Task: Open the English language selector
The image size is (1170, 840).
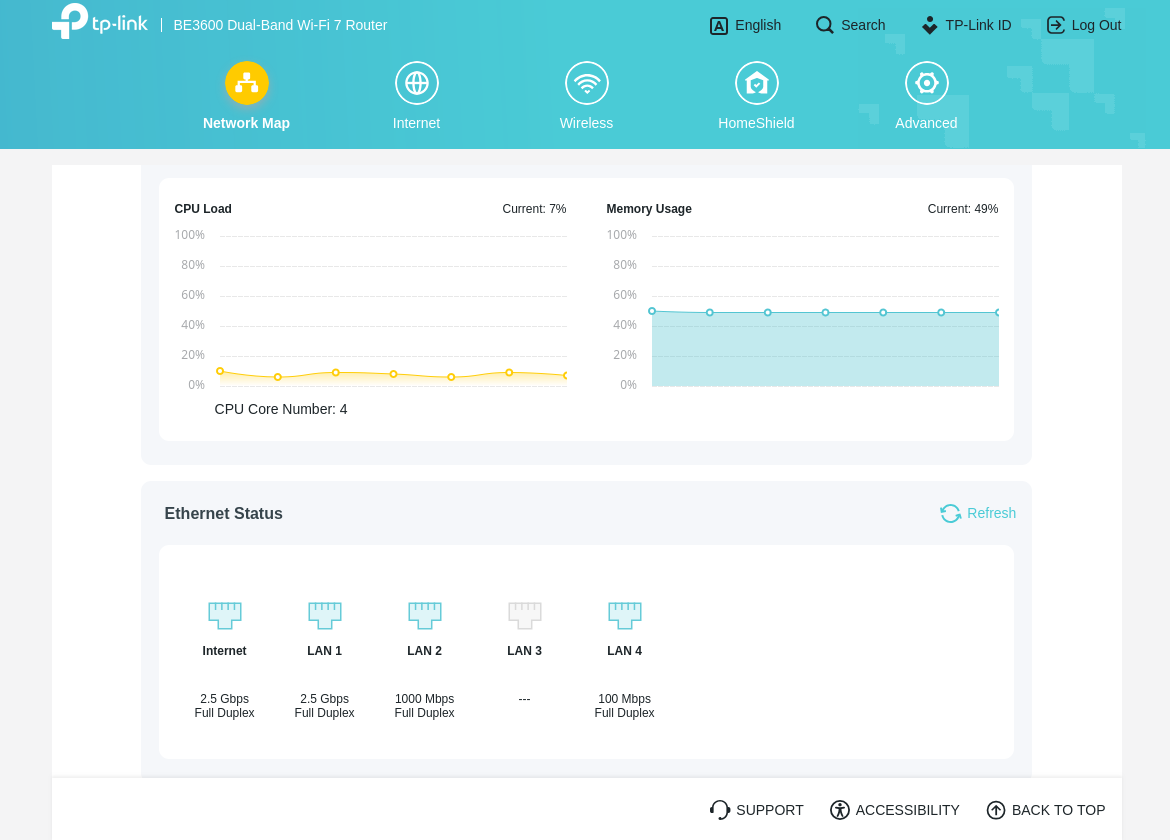Action: click(x=758, y=25)
